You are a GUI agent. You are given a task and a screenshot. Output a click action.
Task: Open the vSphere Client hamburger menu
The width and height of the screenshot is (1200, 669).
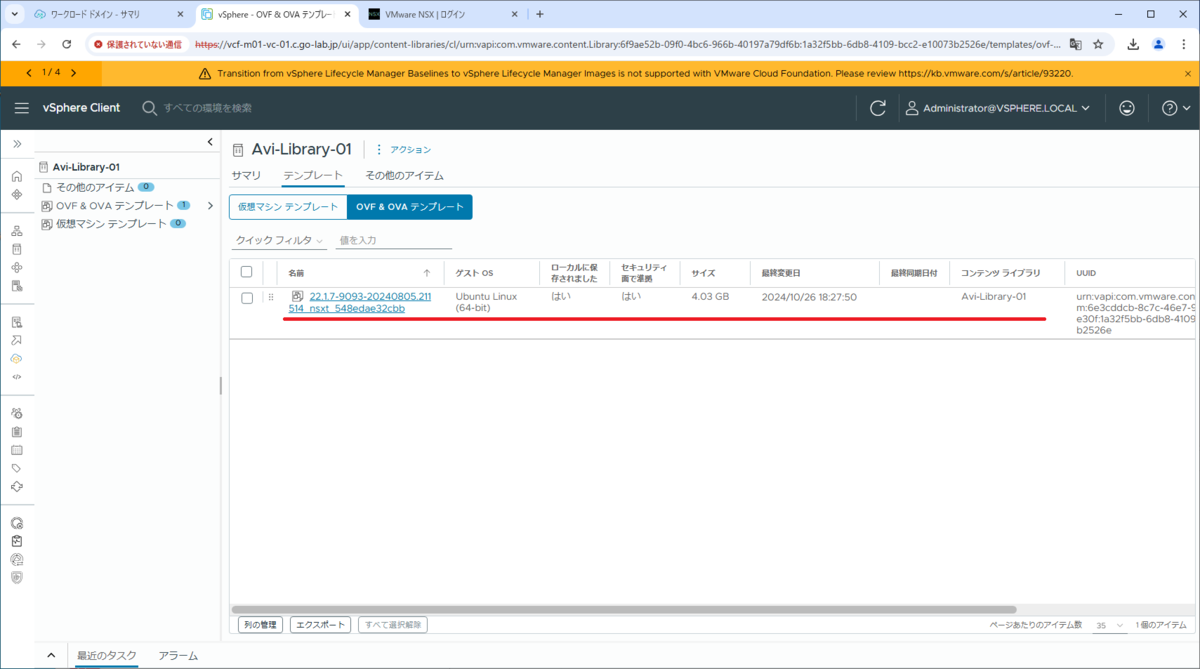(x=22, y=108)
